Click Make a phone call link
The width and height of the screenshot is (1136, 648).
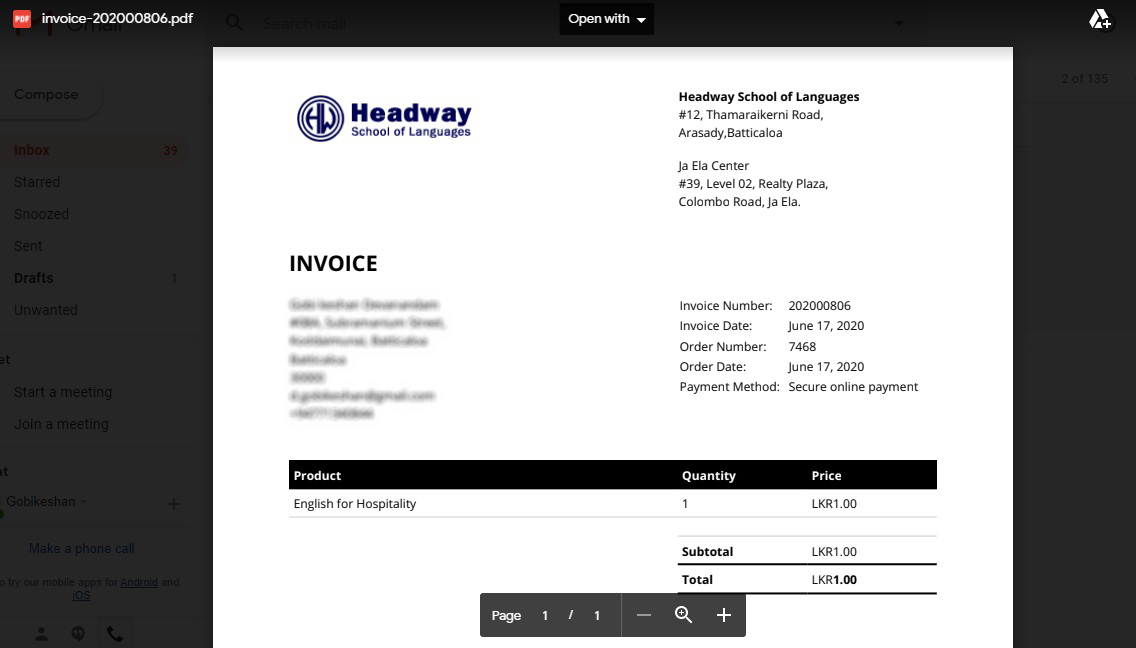point(81,549)
